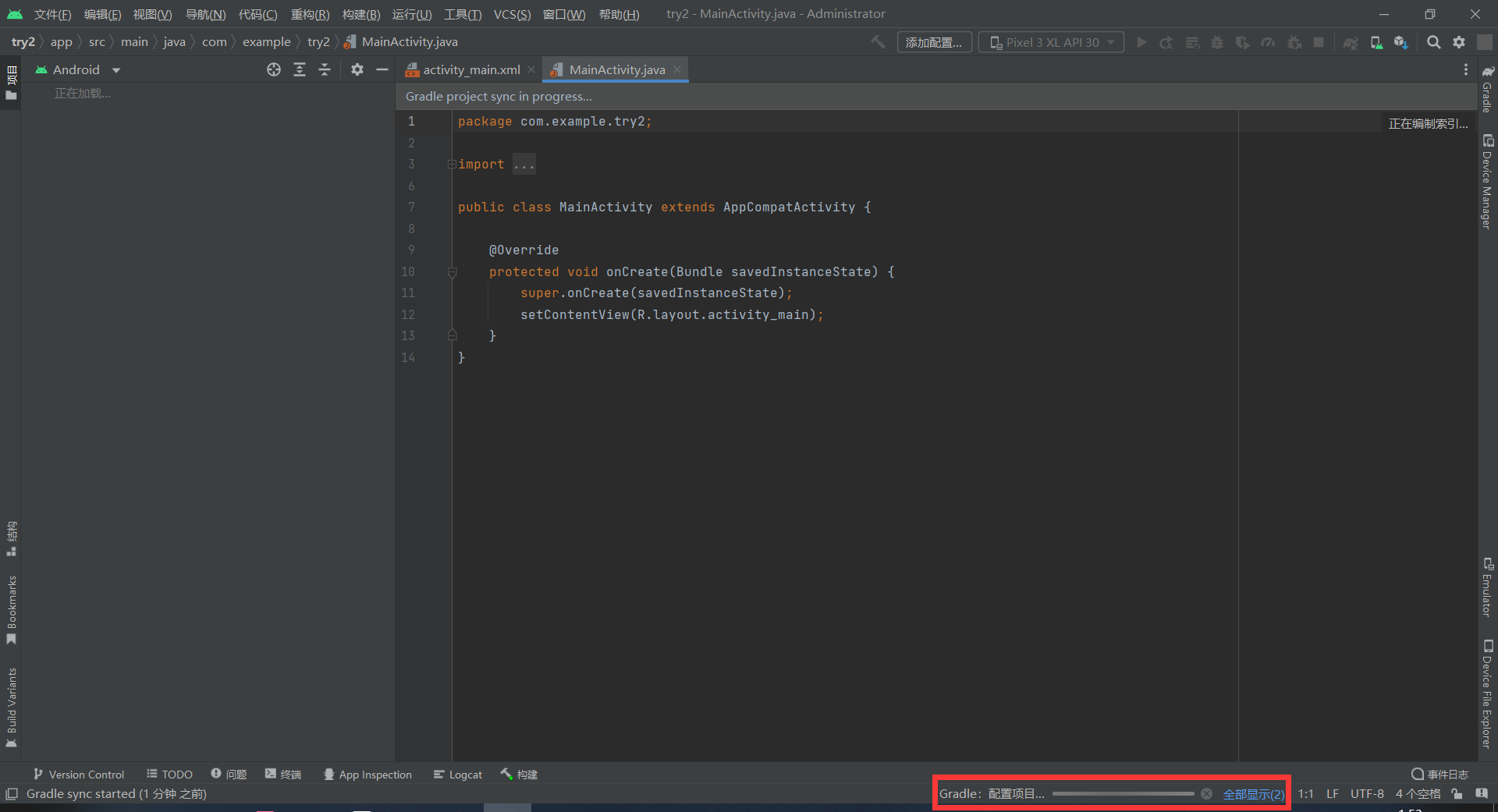
Task: Switch to the activity_main.xml tab
Action: (x=471, y=69)
